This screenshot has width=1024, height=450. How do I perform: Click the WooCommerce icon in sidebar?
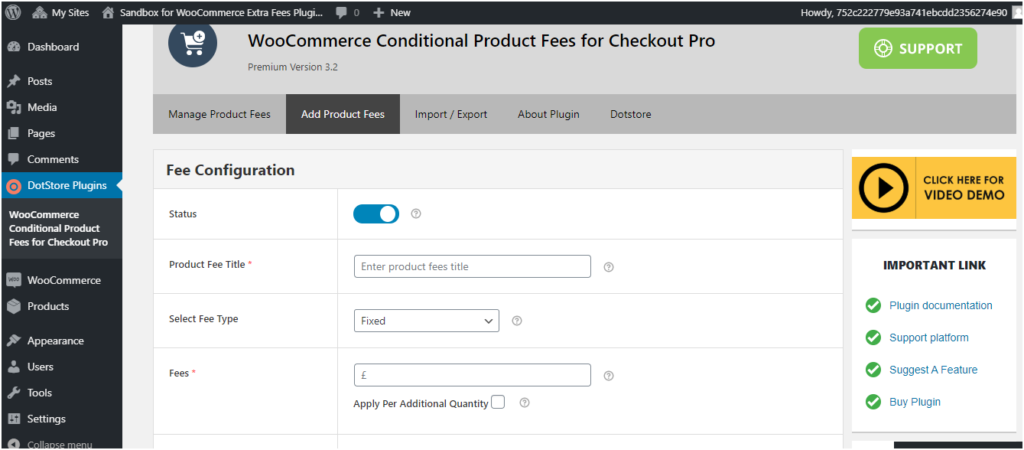tap(14, 280)
